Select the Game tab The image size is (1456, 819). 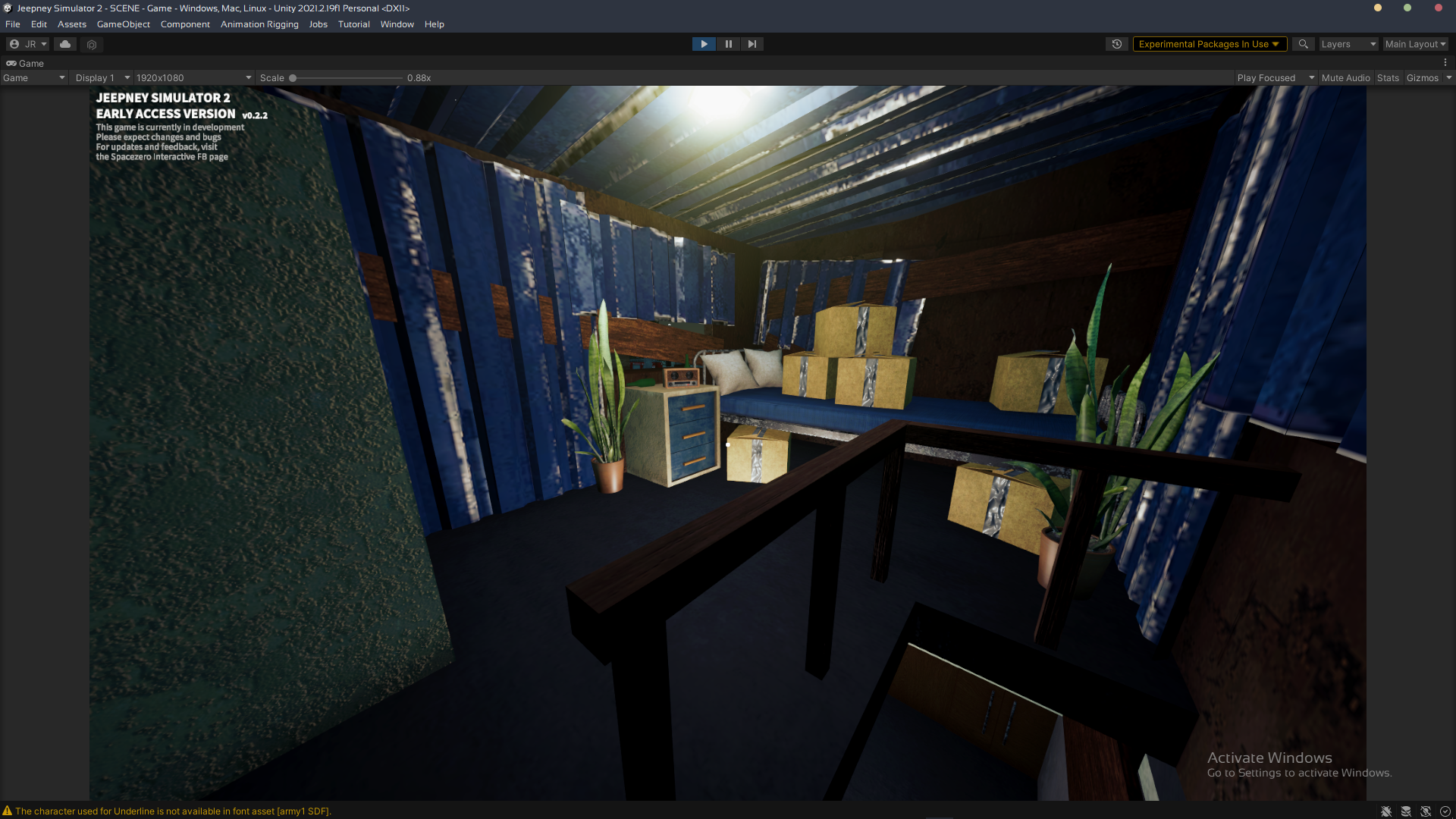coord(25,64)
